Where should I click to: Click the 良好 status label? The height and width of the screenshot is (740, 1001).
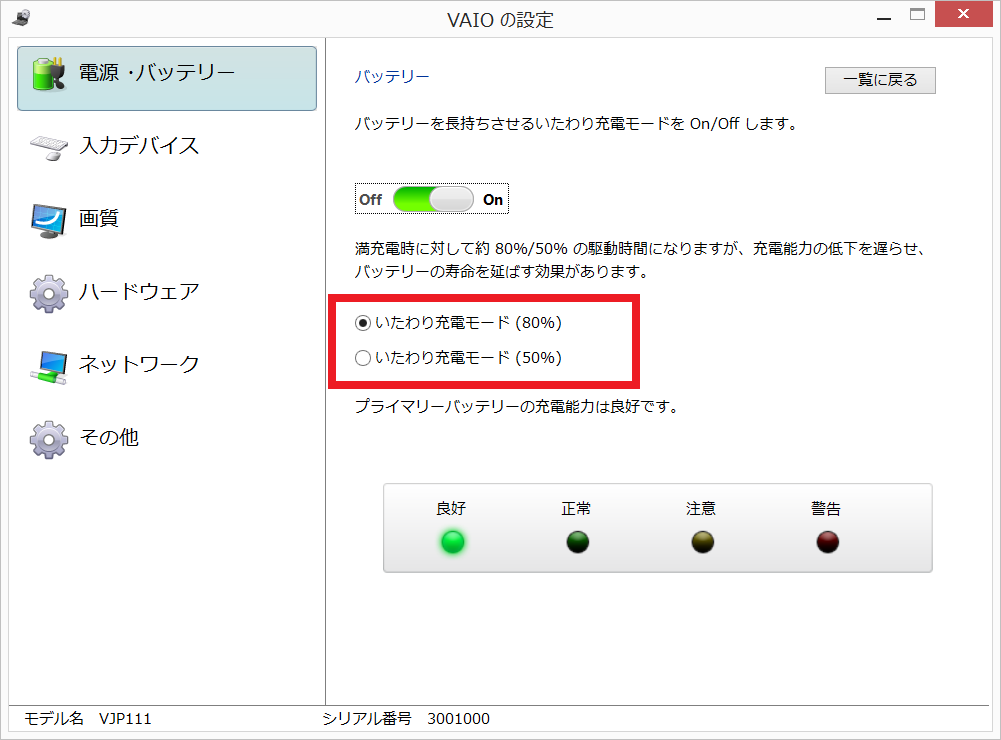[451, 509]
